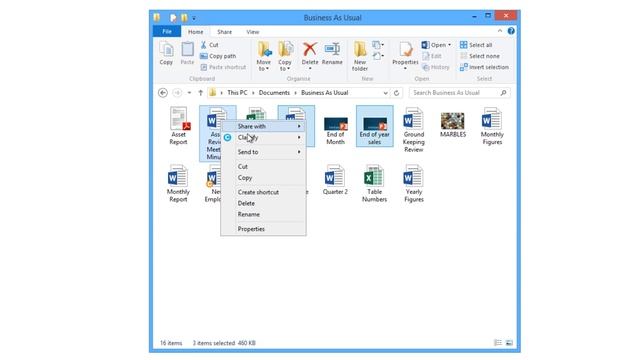This screenshot has height=360, width=640.
Task: Open the Quick Access Toolbar dropdown arrow
Action: click(x=194, y=18)
